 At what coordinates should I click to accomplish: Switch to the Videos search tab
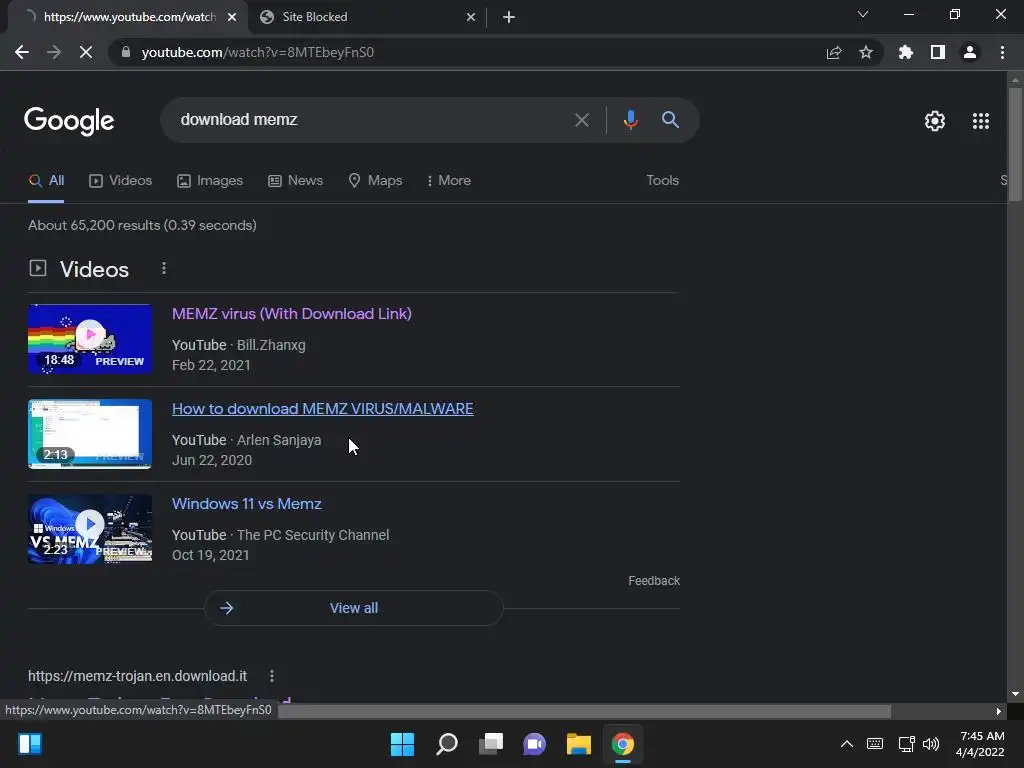click(121, 181)
